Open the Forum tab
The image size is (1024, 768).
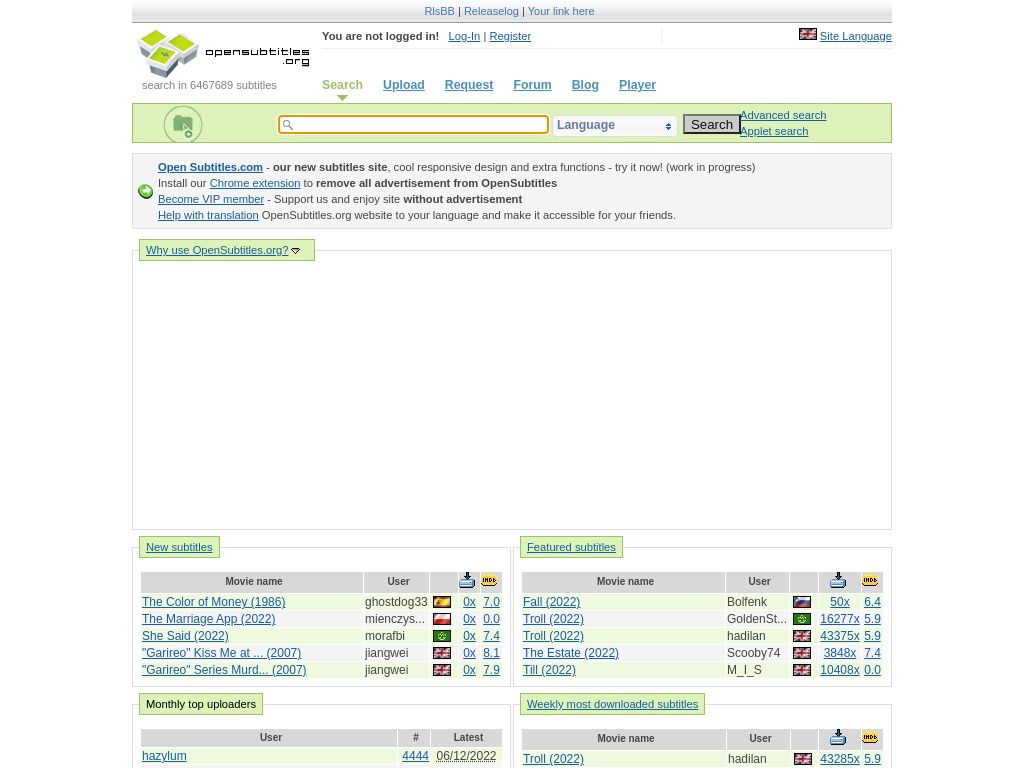(x=532, y=85)
